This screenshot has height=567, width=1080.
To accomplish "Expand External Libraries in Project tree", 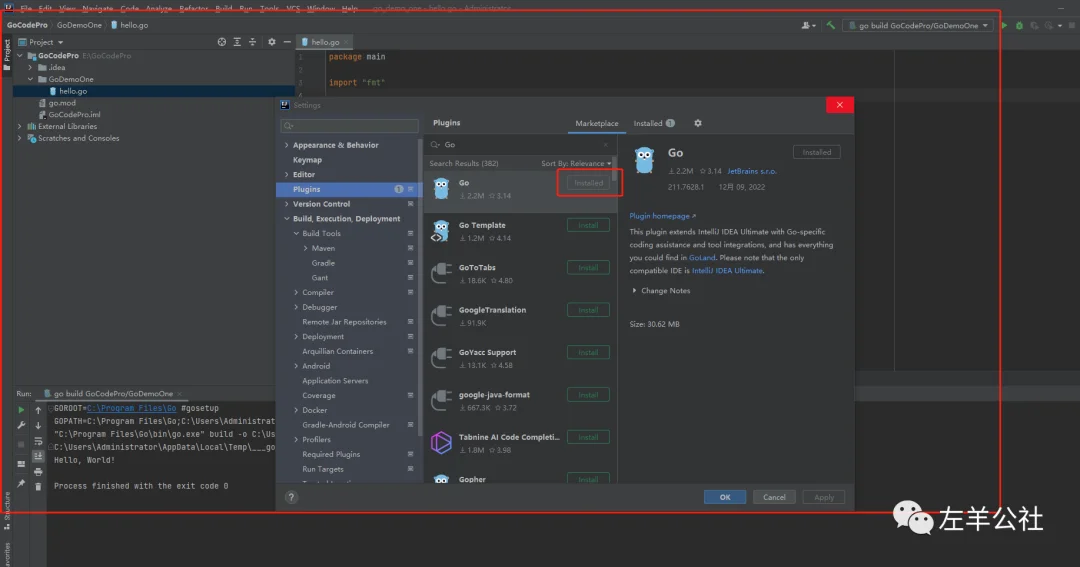I will click(x=19, y=127).
